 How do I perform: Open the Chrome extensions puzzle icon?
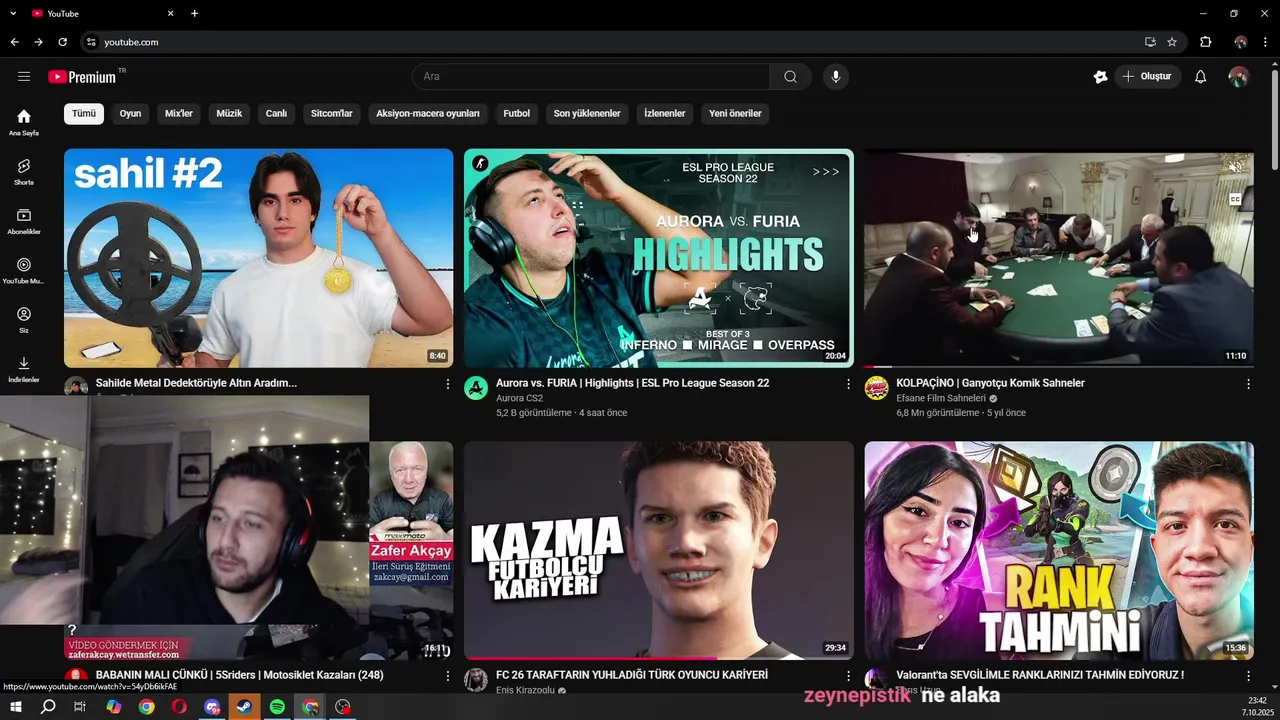click(1205, 42)
